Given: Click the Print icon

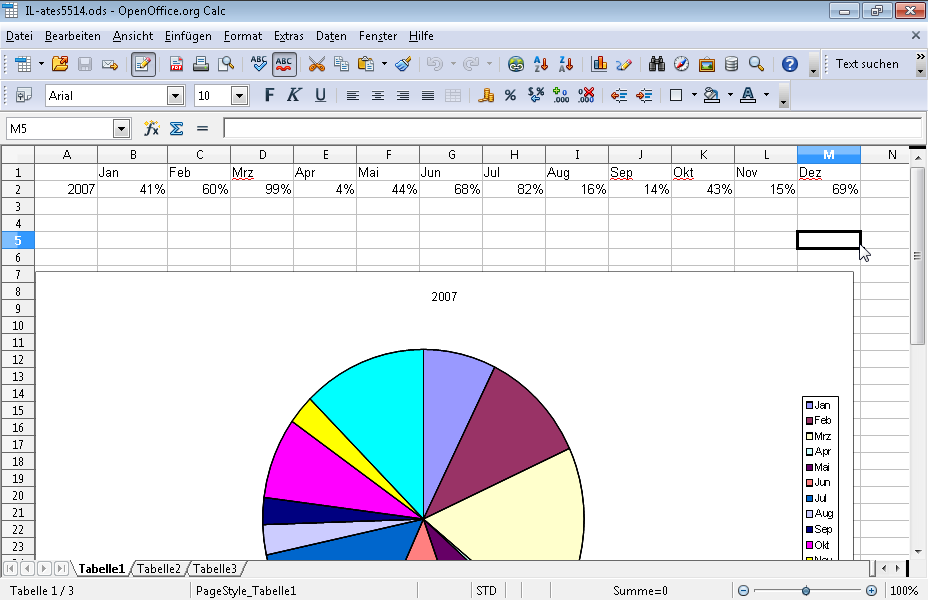Looking at the screenshot, I should click(x=201, y=64).
